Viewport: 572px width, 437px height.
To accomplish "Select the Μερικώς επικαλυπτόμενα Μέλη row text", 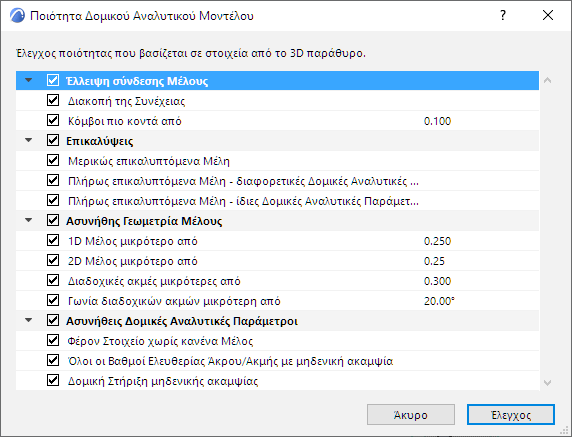I will point(149,161).
